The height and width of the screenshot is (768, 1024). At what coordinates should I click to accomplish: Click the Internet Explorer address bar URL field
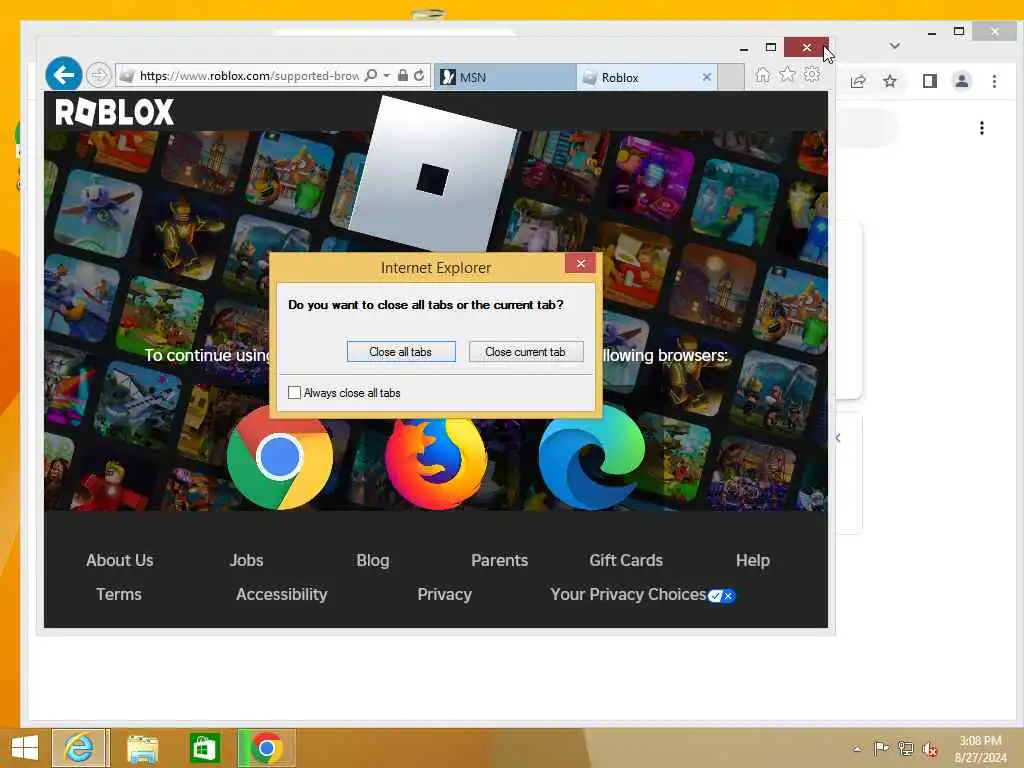249,76
